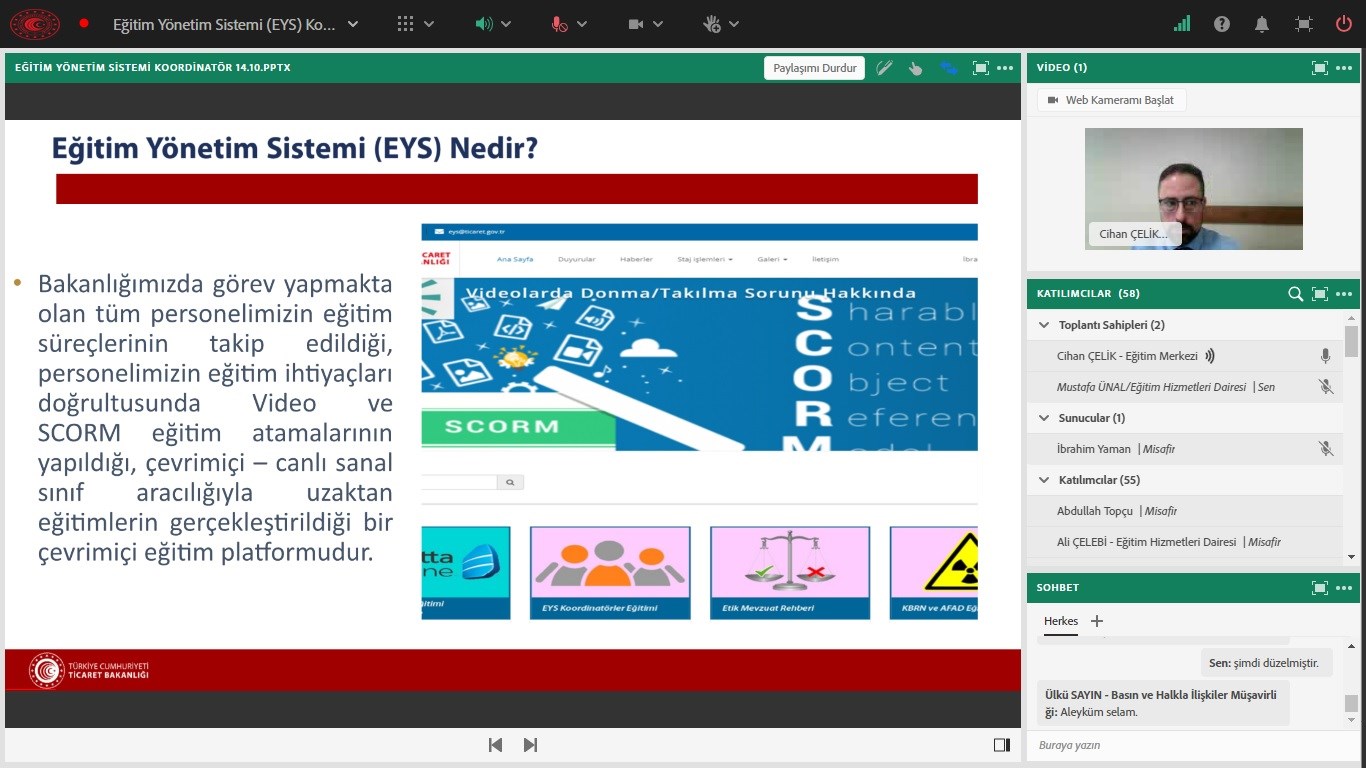Collapse the Sunucular group

(1045, 418)
